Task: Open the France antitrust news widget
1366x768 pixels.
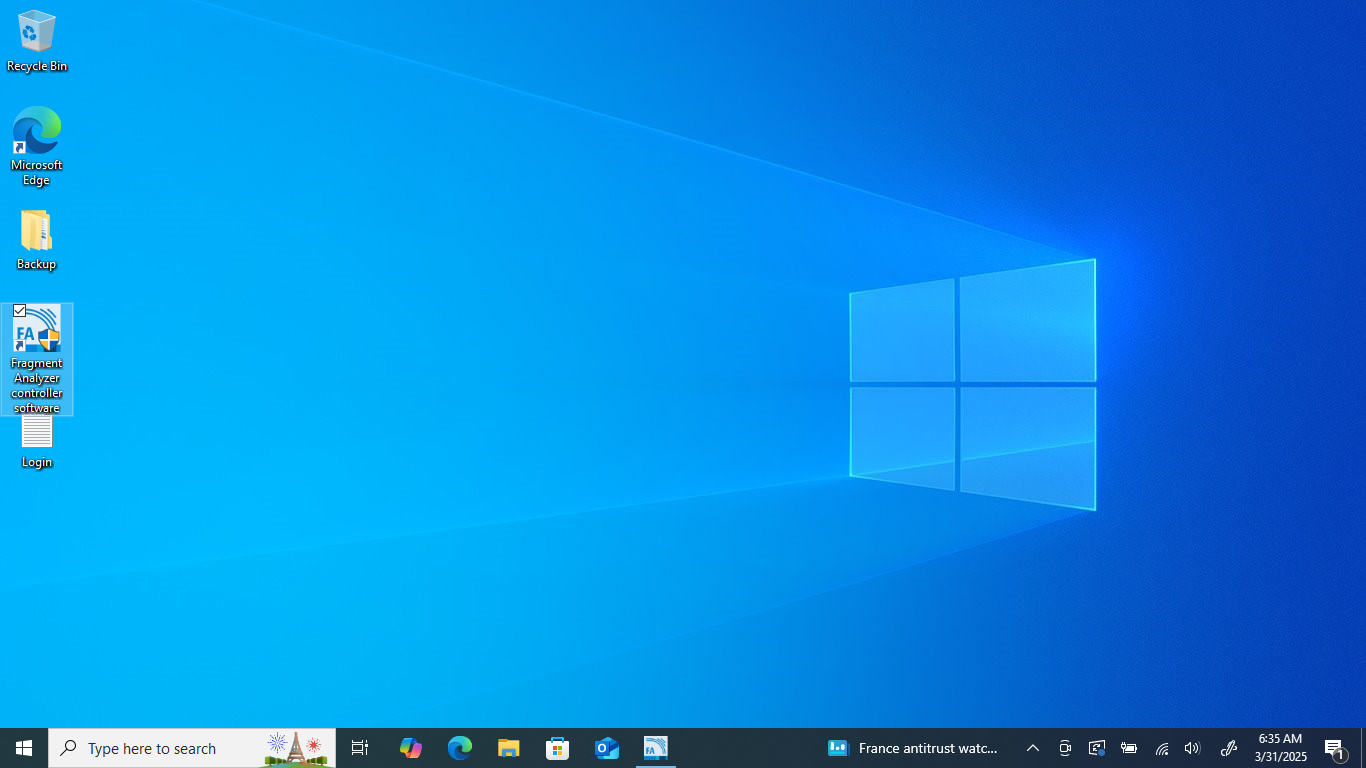Action: click(913, 748)
